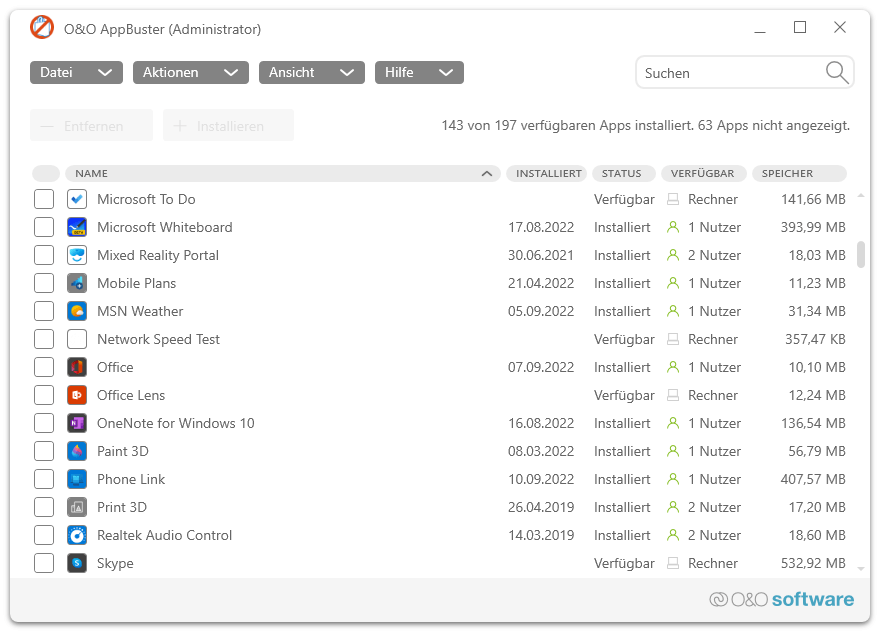Click the user icon in Paint 3D row
The image size is (880, 632).
[672, 451]
